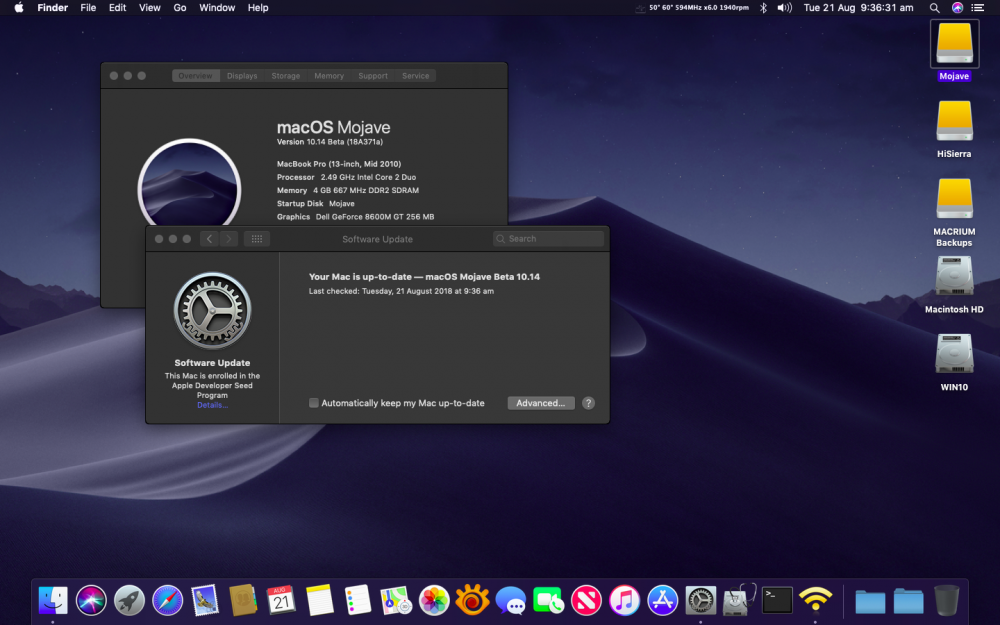The height and width of the screenshot is (625, 1000).
Task: Open the volume control in menu bar
Action: (x=784, y=8)
